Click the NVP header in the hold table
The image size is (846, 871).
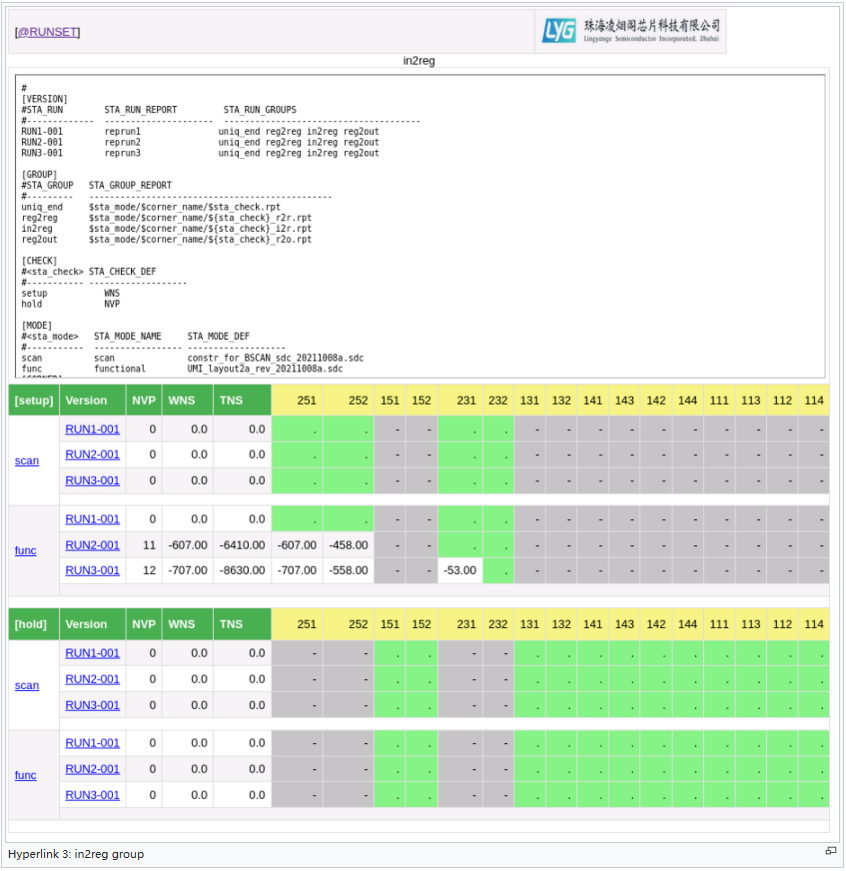144,624
